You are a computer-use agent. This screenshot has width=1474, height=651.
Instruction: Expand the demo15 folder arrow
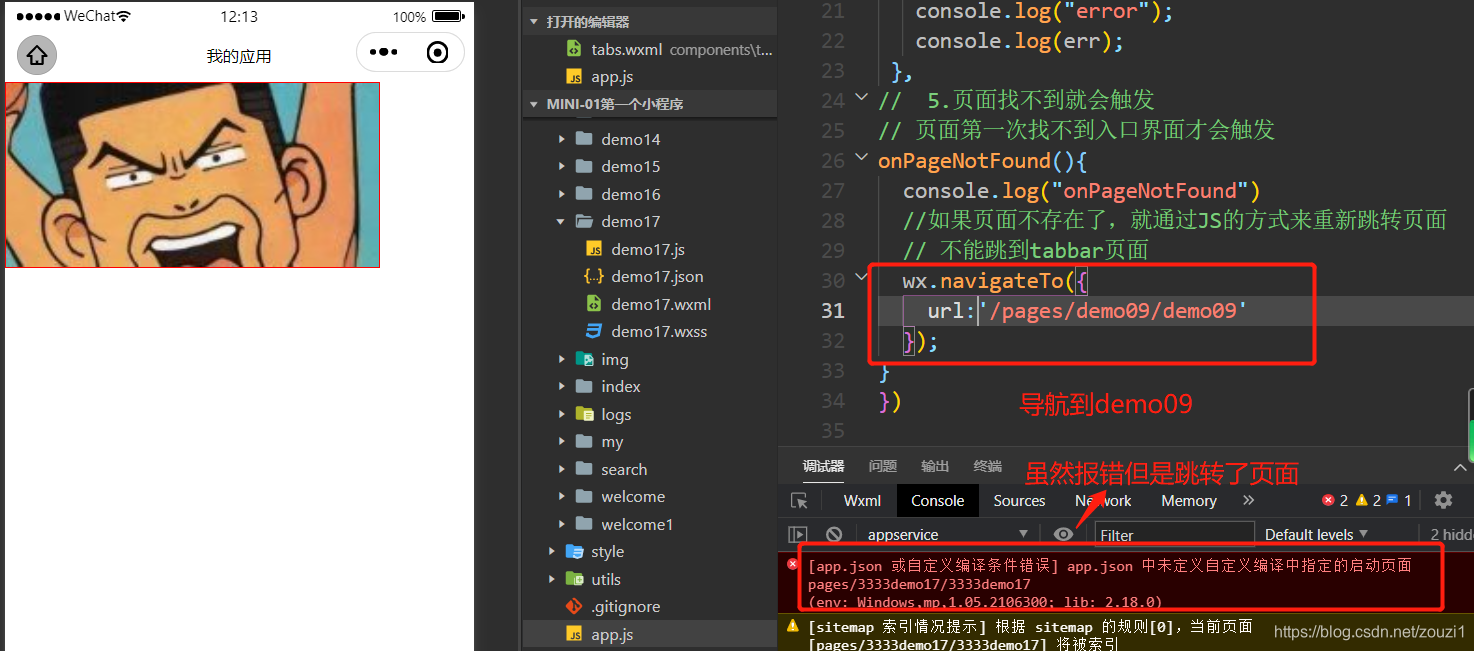point(562,166)
